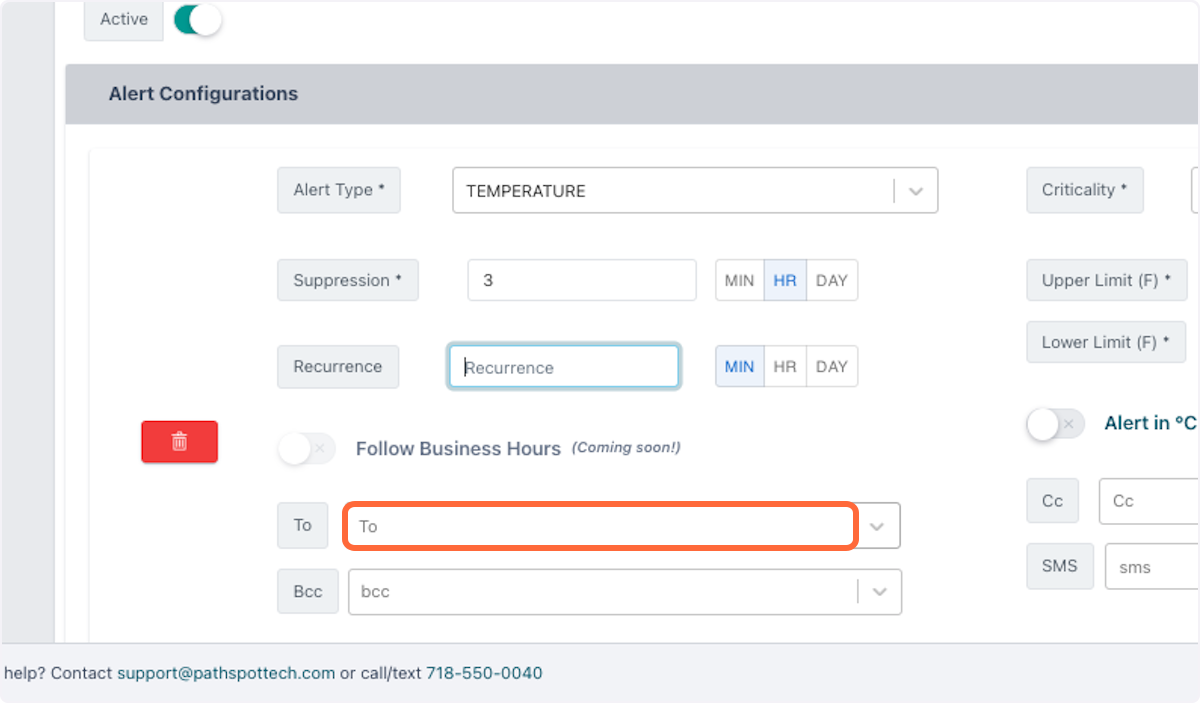1200x703 pixels.
Task: Select MIN unit for Suppression
Action: pyautogui.click(x=739, y=281)
